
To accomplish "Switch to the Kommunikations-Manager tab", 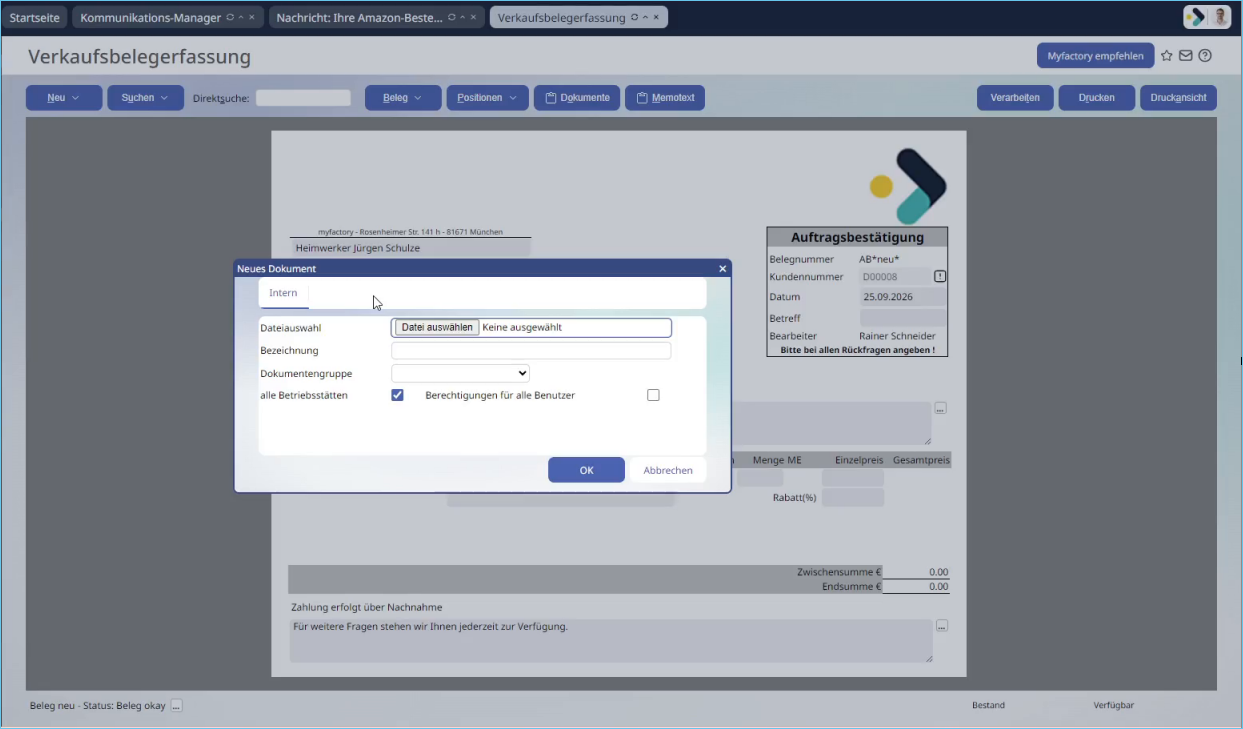I will (x=150, y=18).
